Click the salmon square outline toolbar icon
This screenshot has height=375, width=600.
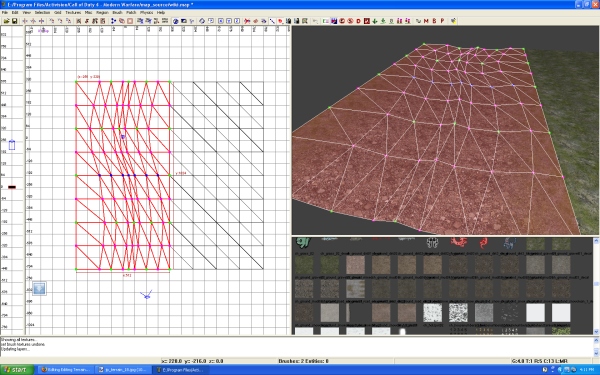[130, 21]
